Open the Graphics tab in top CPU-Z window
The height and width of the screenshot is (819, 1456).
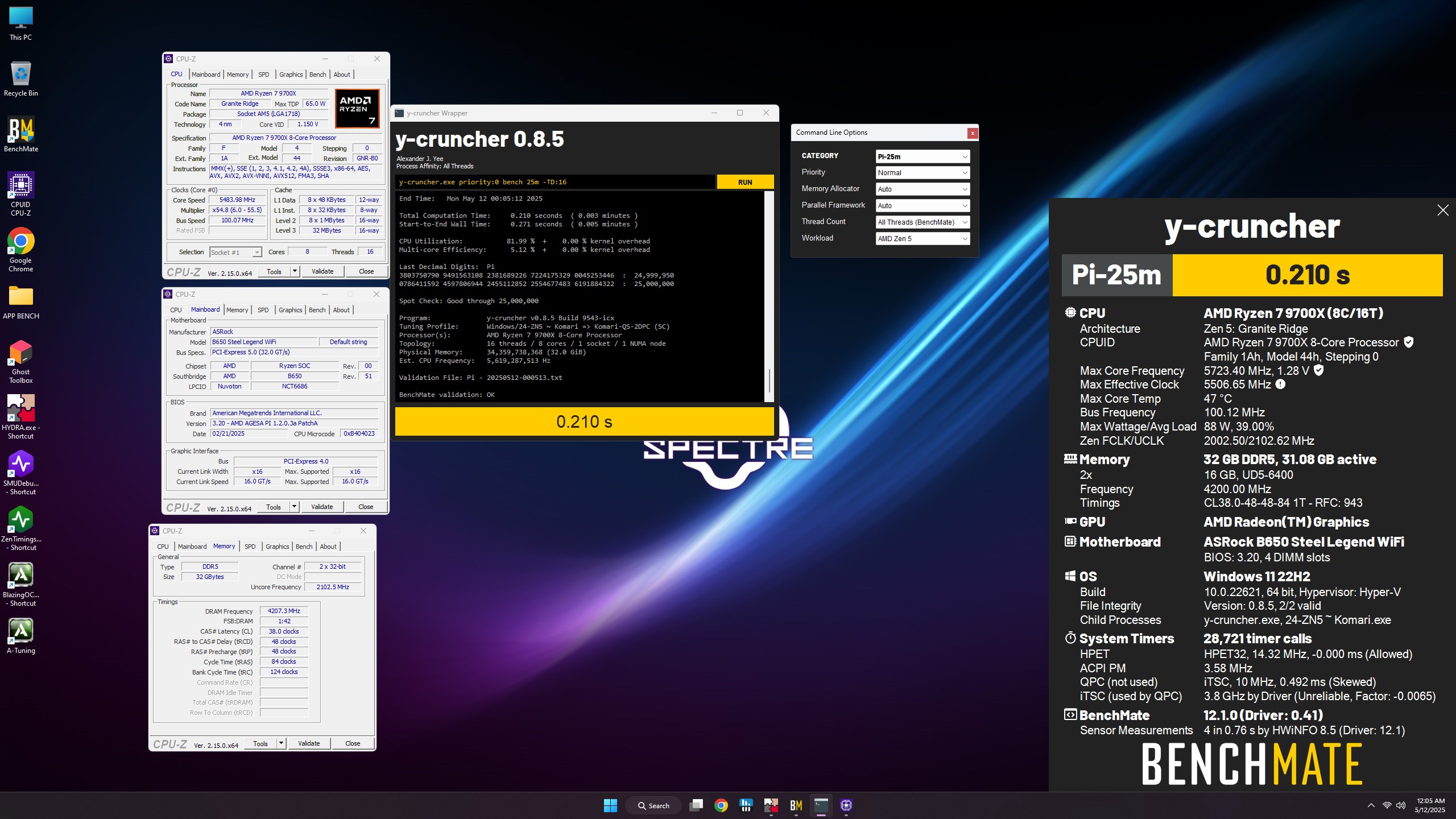click(291, 75)
